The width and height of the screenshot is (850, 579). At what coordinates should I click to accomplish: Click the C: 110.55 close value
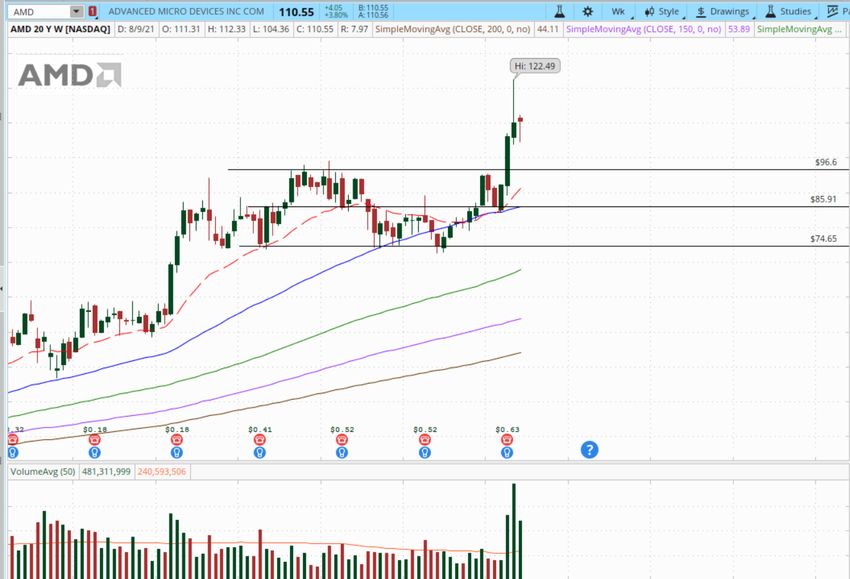click(x=315, y=29)
